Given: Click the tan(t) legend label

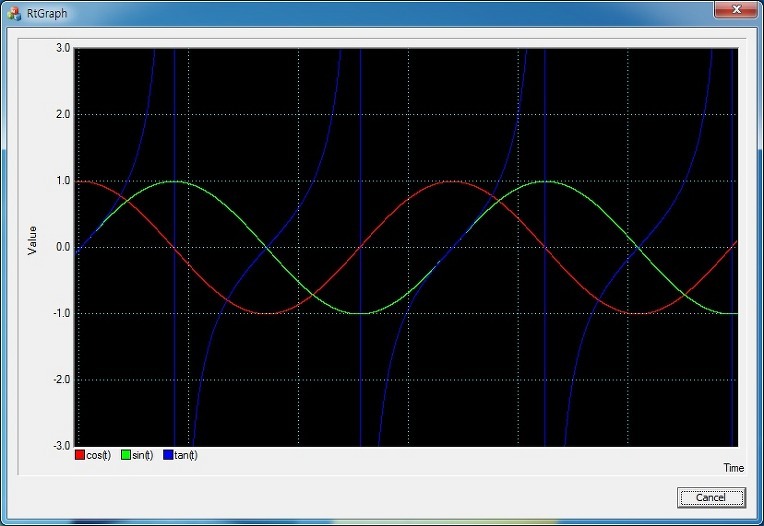Looking at the screenshot, I should [186, 455].
